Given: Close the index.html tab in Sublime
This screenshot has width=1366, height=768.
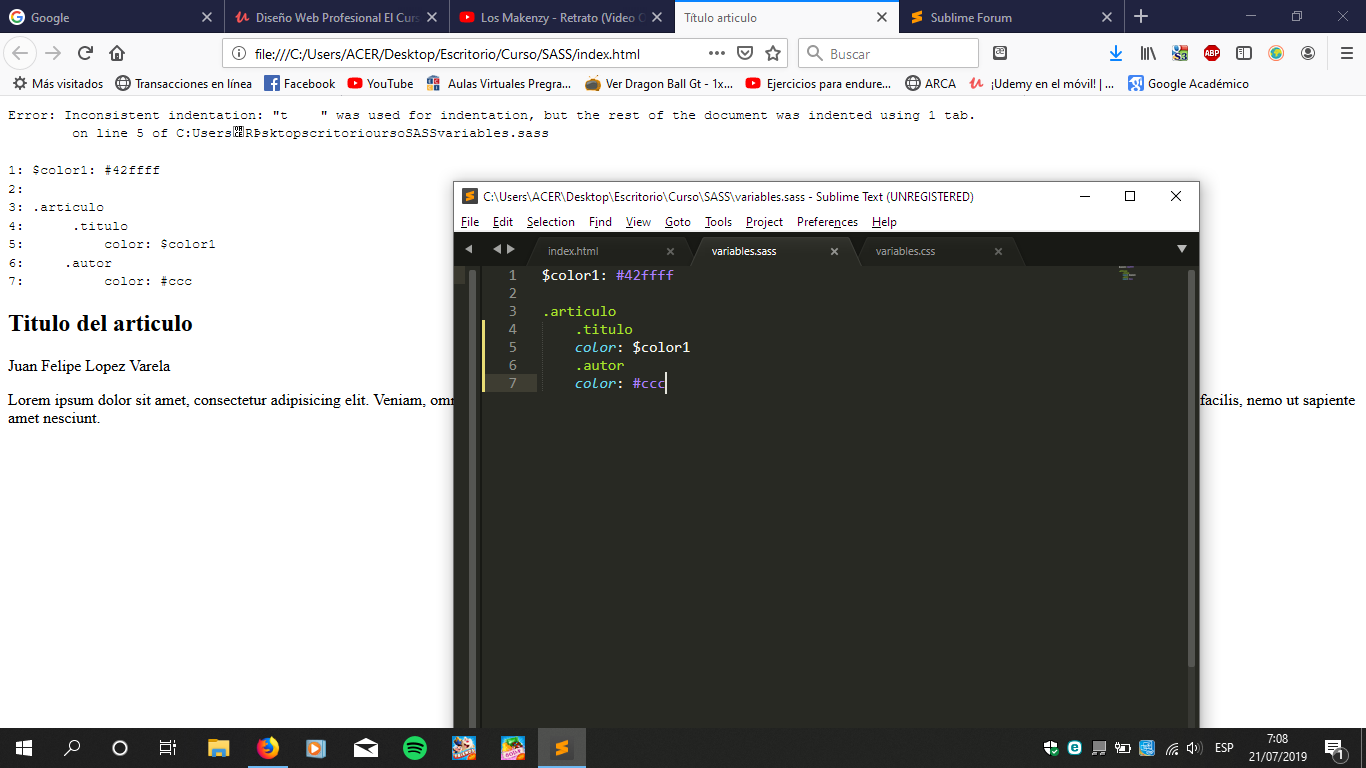Looking at the screenshot, I should click(x=670, y=251).
